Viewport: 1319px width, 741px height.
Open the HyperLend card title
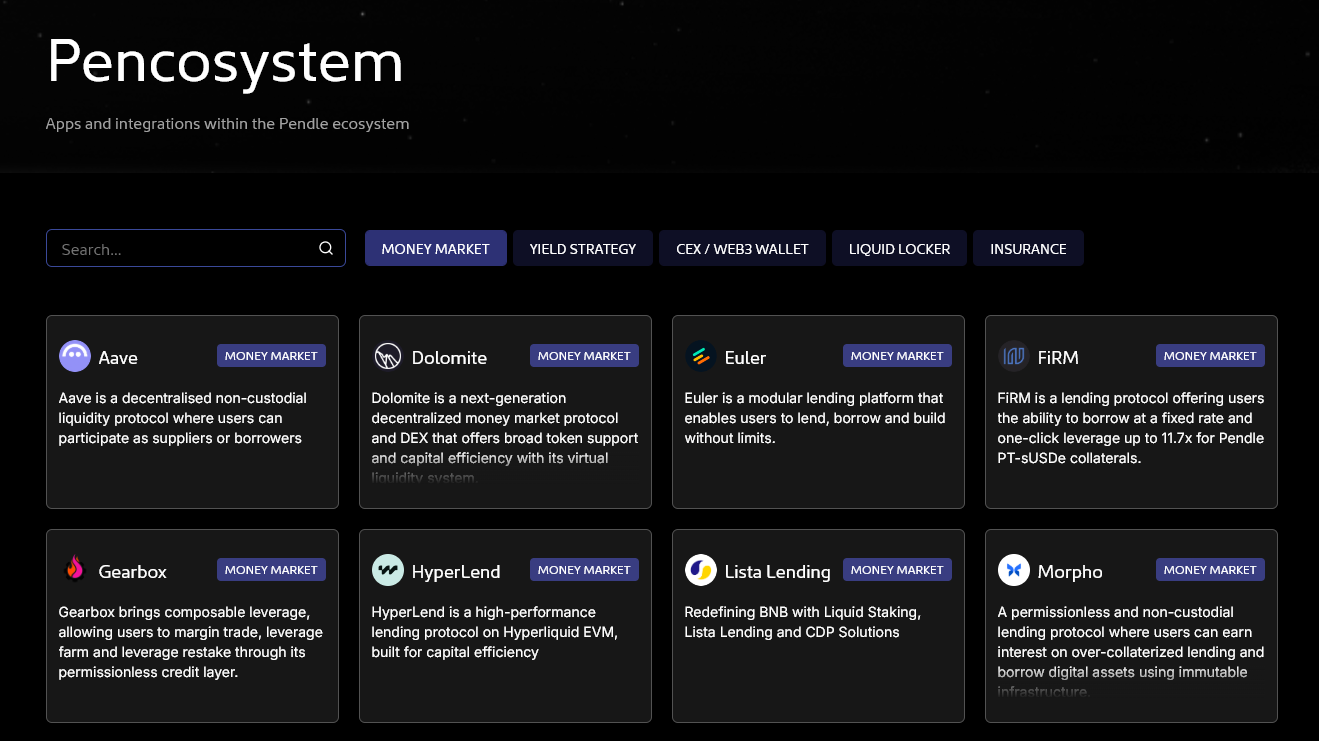(x=456, y=571)
